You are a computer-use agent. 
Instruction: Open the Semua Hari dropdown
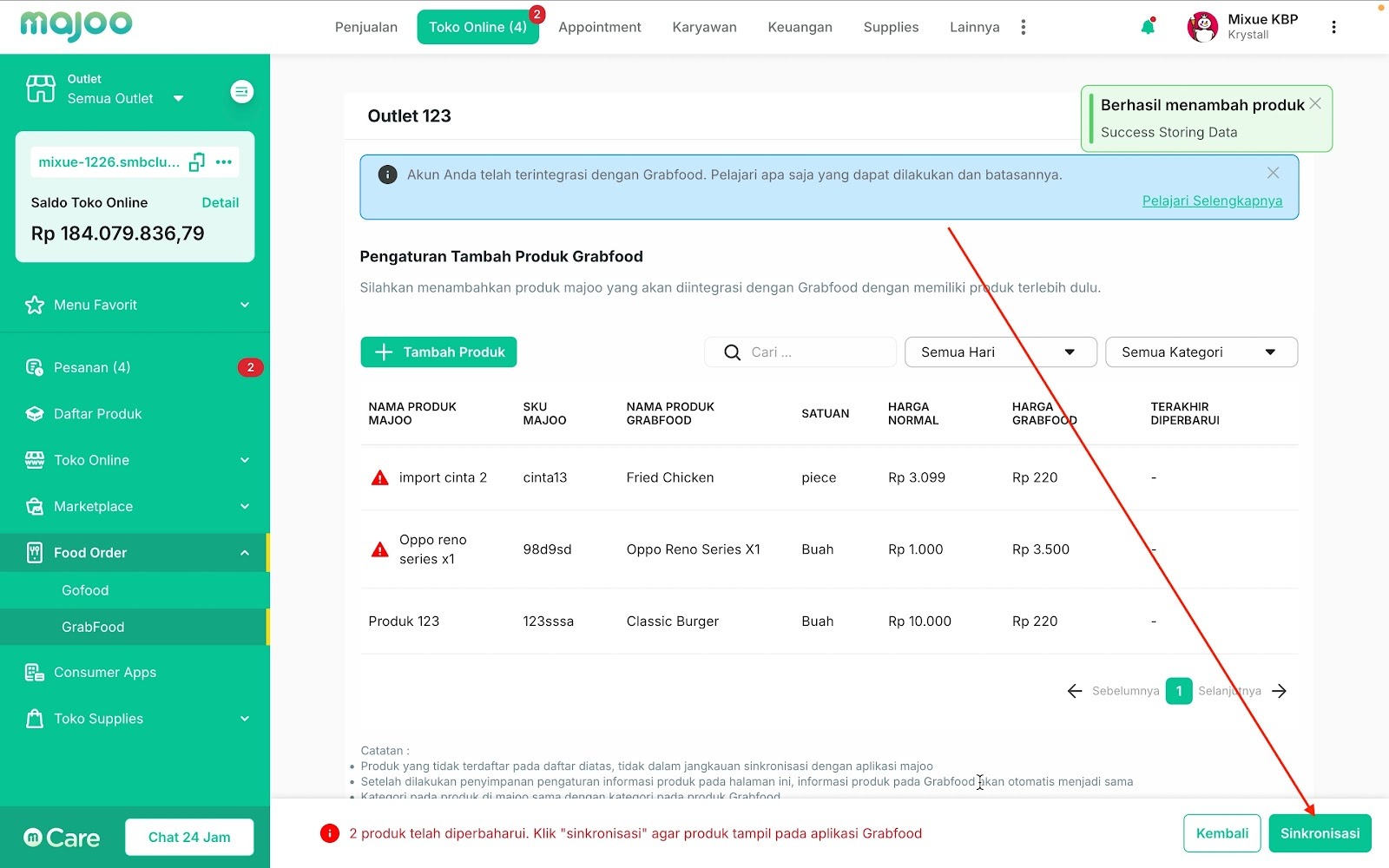pos(1001,352)
